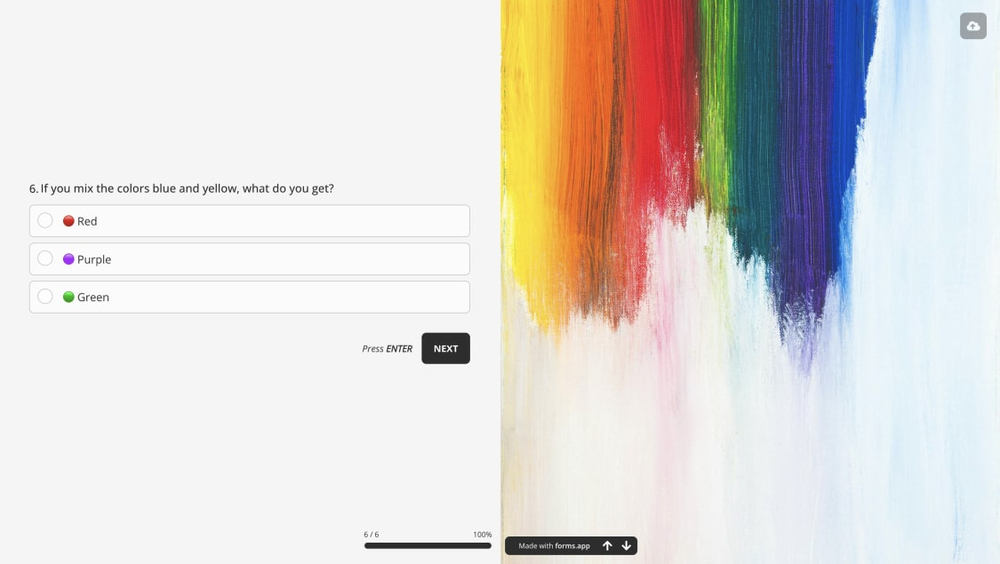This screenshot has width=1000, height=564.
Task: Select the Red radio button
Action: [45, 220]
